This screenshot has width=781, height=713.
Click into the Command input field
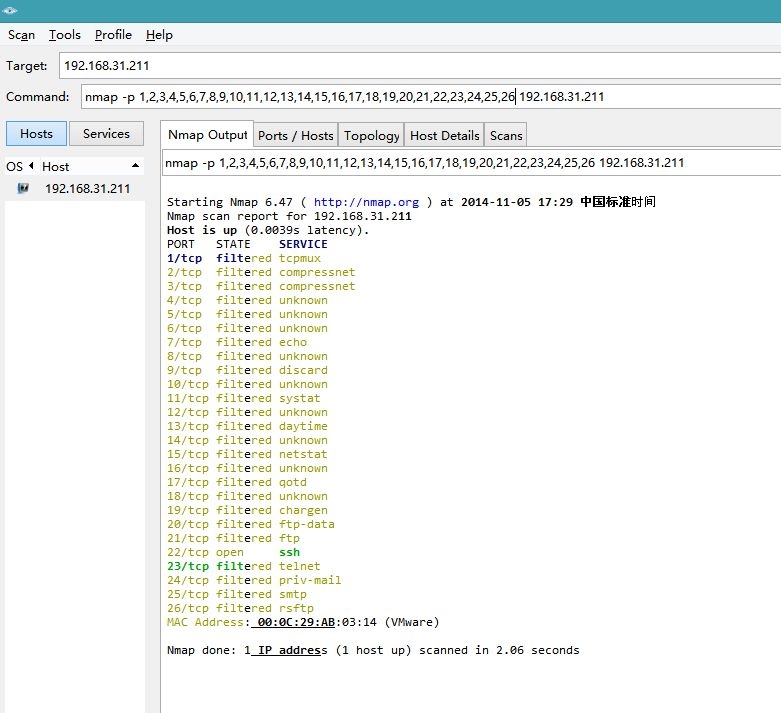[431, 97]
